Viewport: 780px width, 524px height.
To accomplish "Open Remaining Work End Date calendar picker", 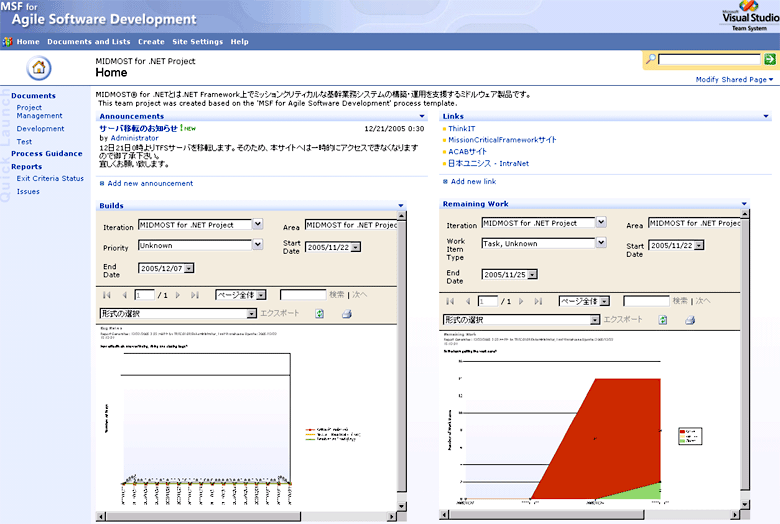I will pyautogui.click(x=532, y=275).
